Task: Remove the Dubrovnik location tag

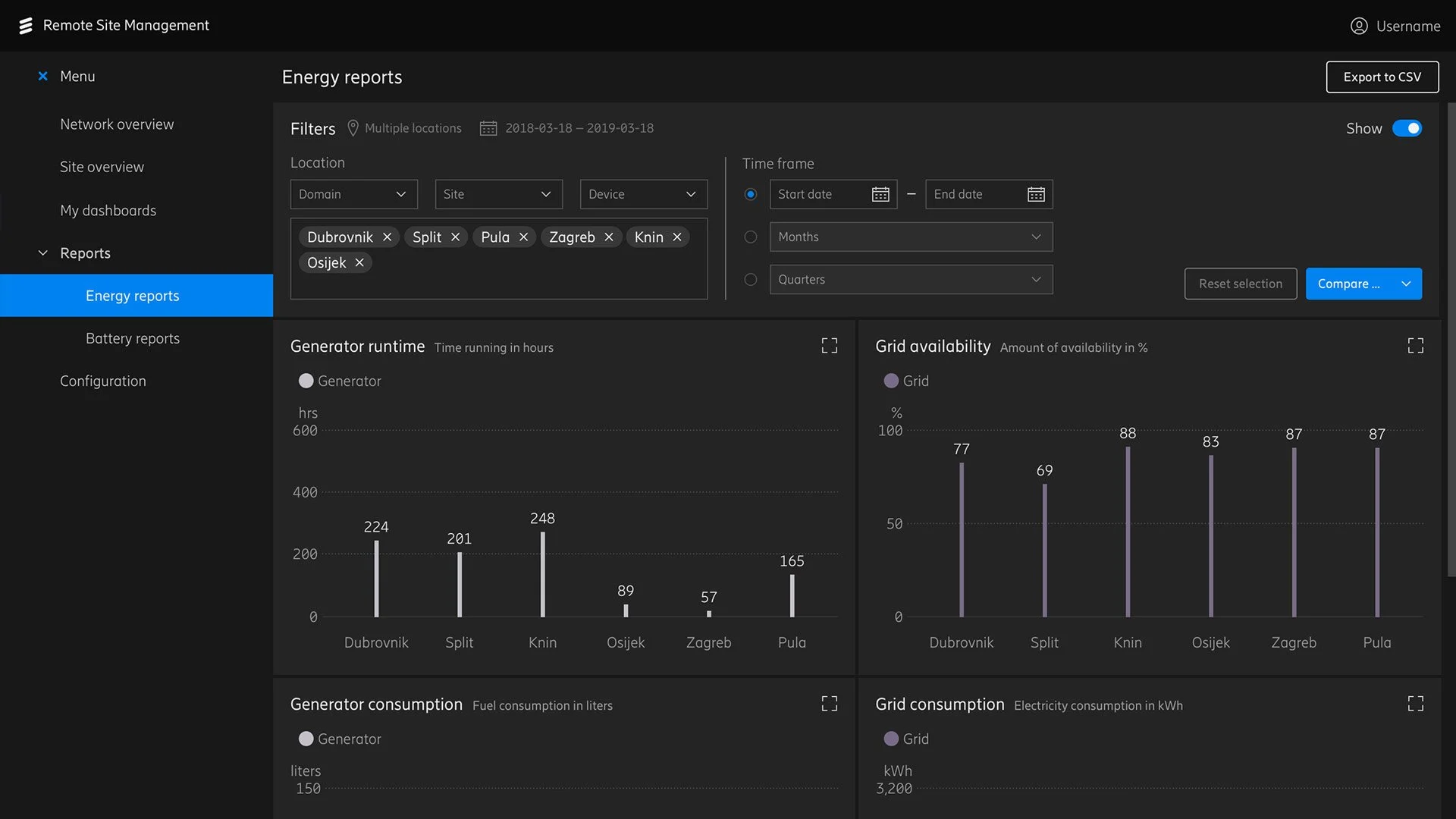Action: 388,237
